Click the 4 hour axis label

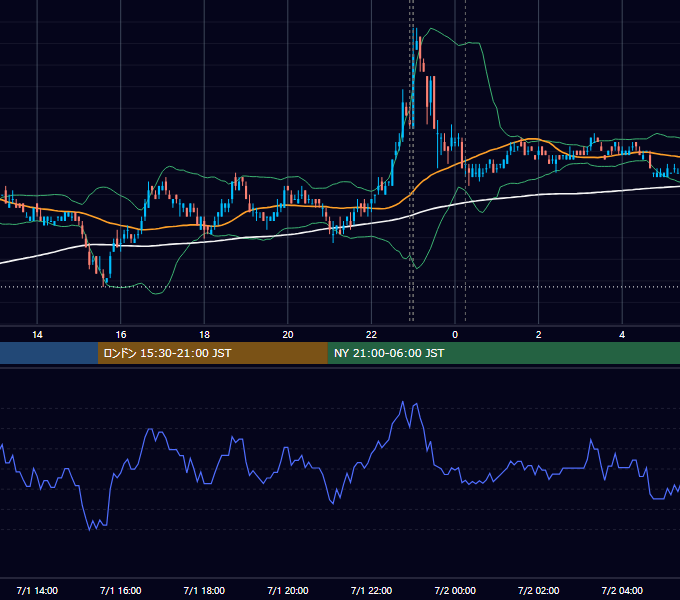[x=622, y=335]
